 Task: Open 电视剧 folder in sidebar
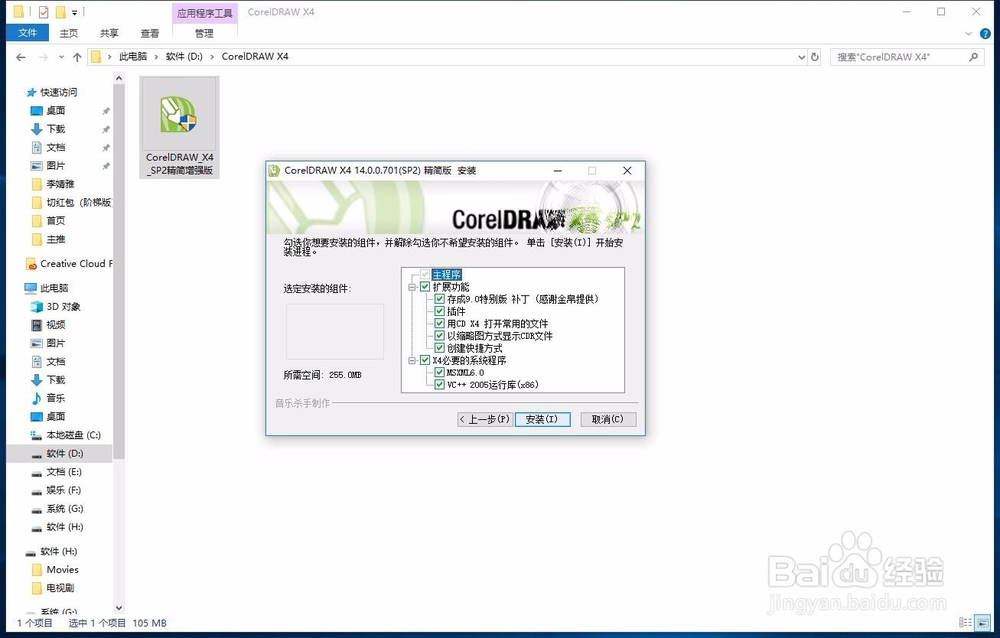point(59,588)
